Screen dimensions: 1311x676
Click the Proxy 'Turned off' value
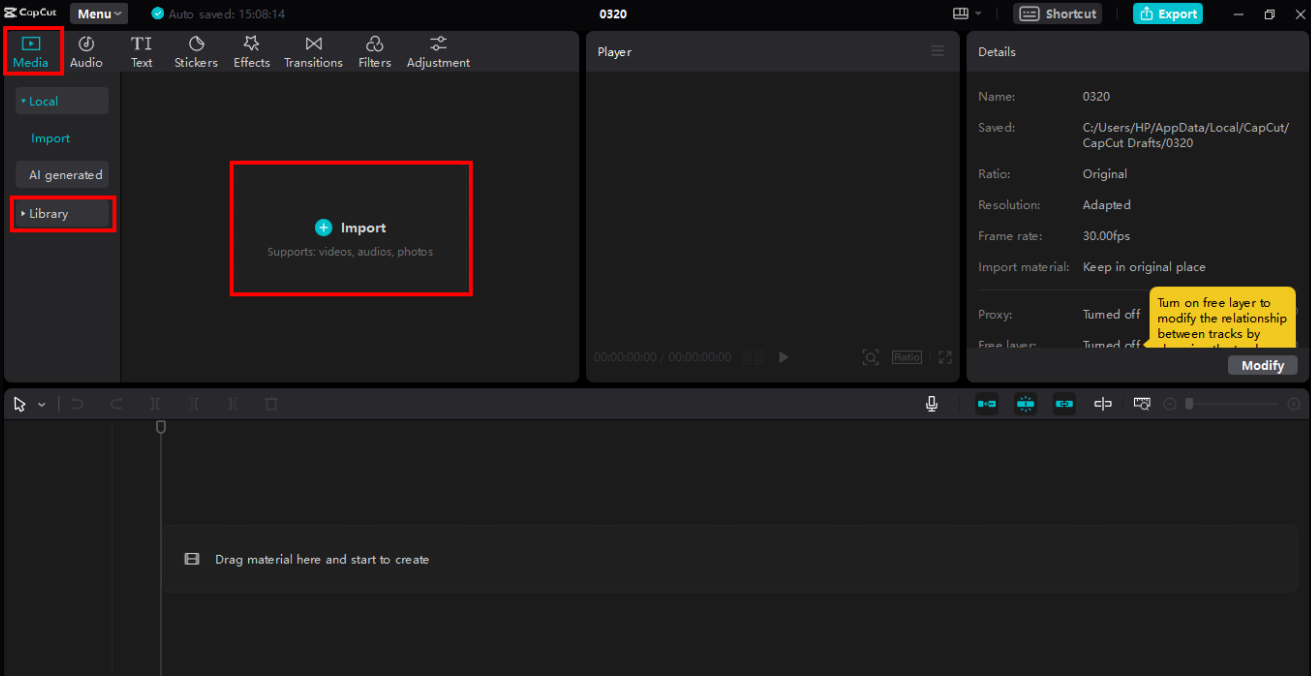[1111, 314]
